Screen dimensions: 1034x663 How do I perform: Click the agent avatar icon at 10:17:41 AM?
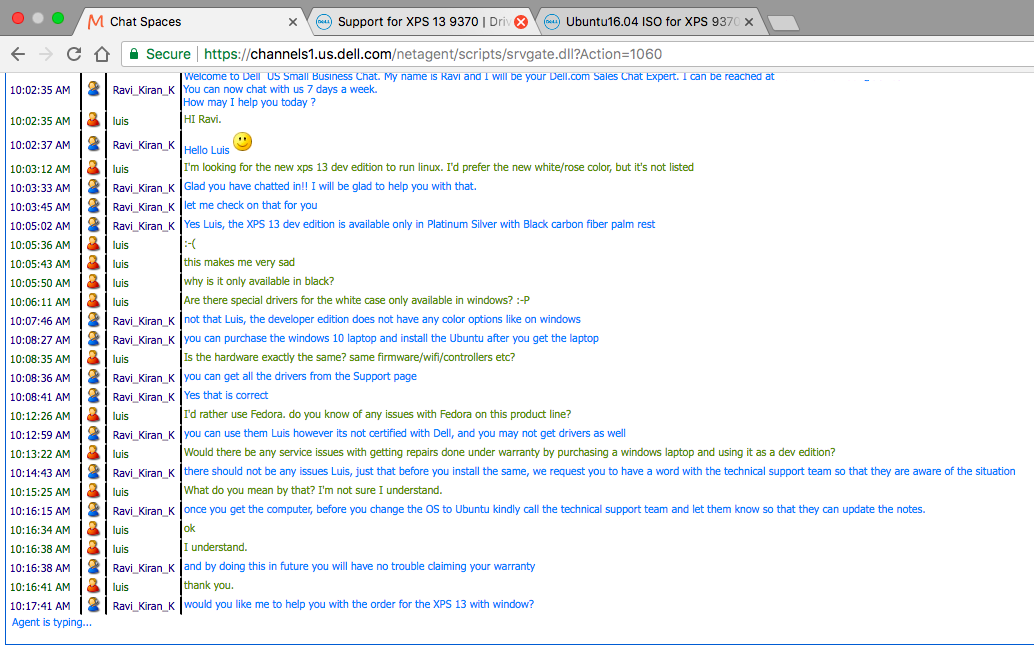pyautogui.click(x=94, y=604)
